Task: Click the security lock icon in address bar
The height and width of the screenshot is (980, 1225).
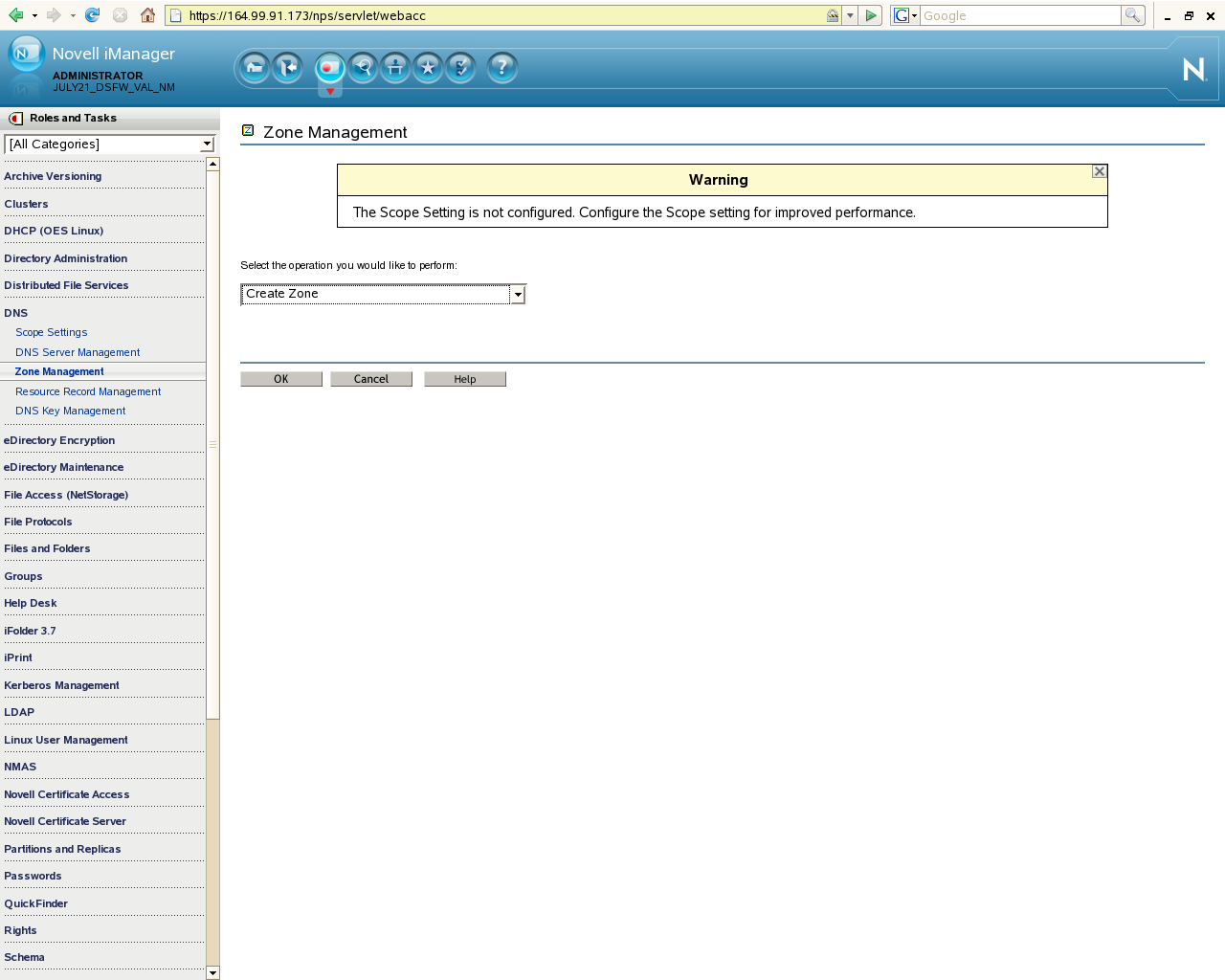Action: pyautogui.click(x=833, y=15)
